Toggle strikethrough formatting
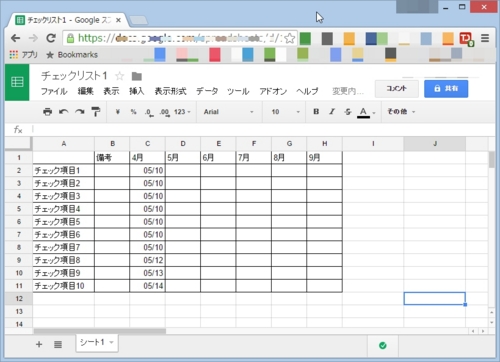The width and height of the screenshot is (500, 362). [x=348, y=112]
